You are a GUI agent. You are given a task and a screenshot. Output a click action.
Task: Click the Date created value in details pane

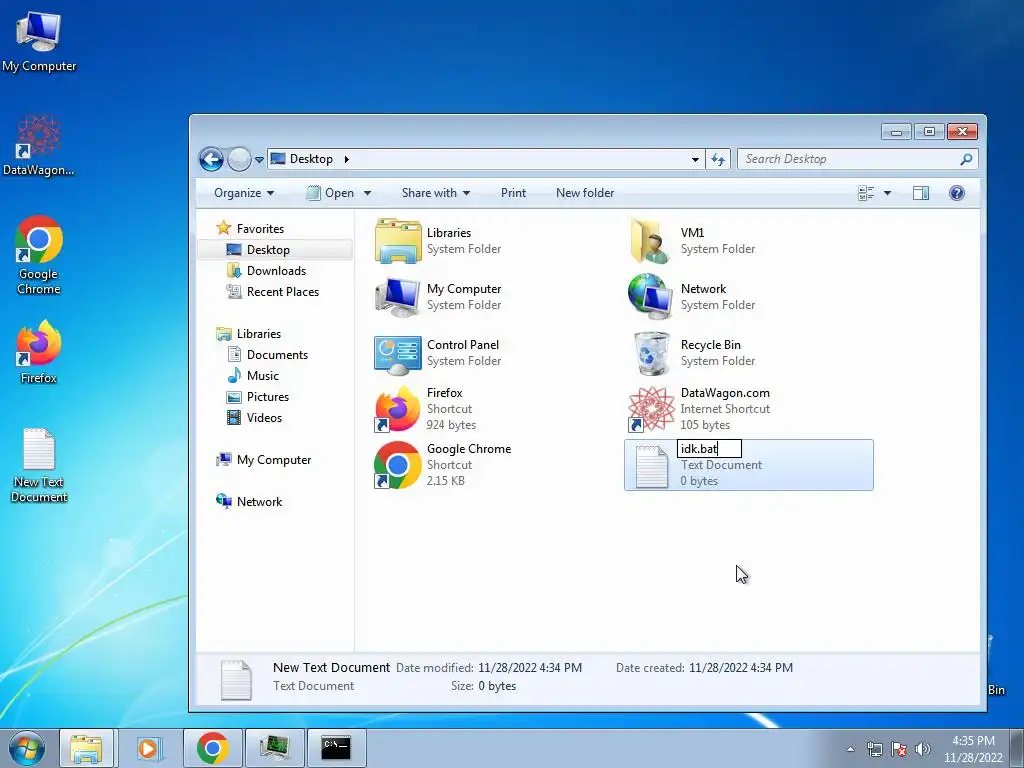[741, 667]
